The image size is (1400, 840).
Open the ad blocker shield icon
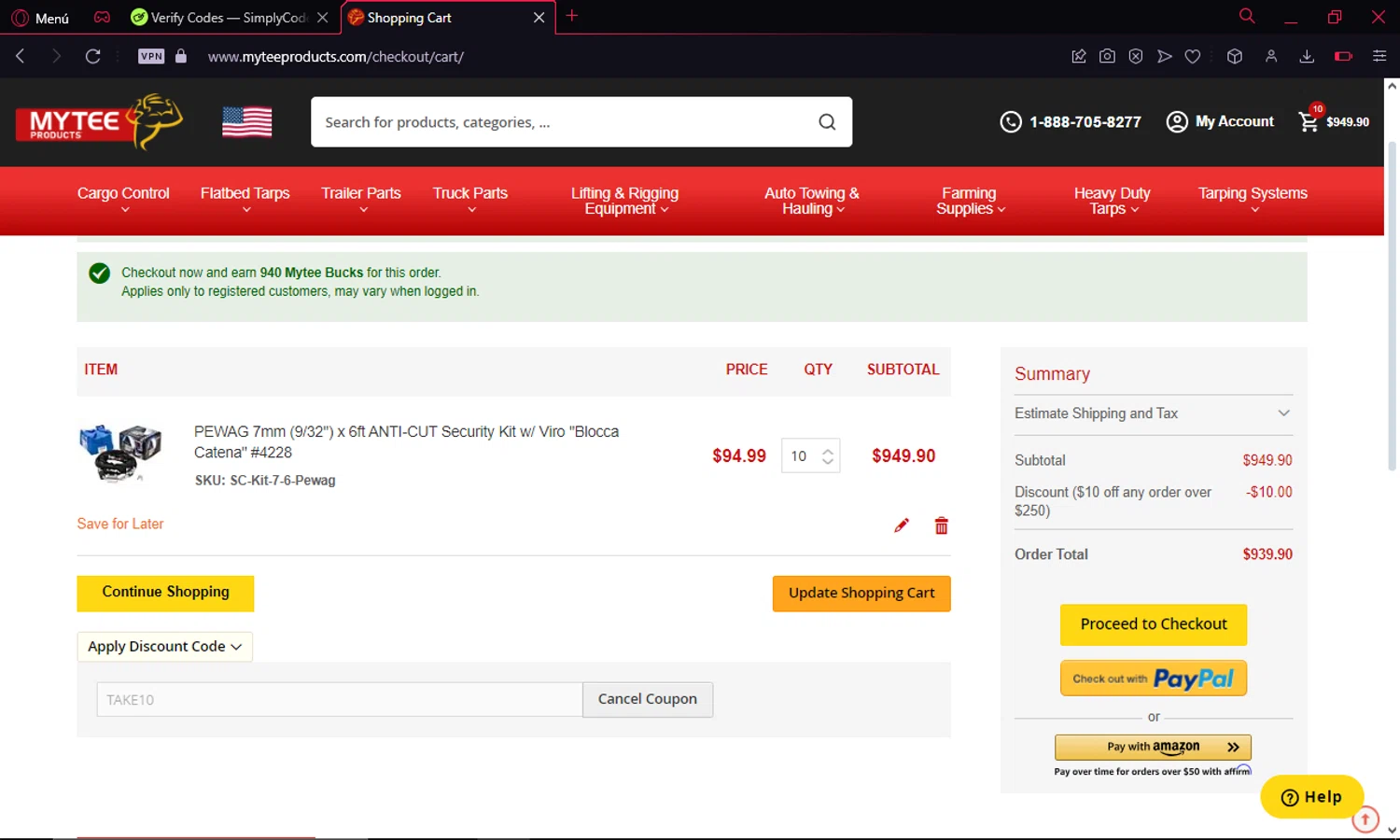point(1136,56)
